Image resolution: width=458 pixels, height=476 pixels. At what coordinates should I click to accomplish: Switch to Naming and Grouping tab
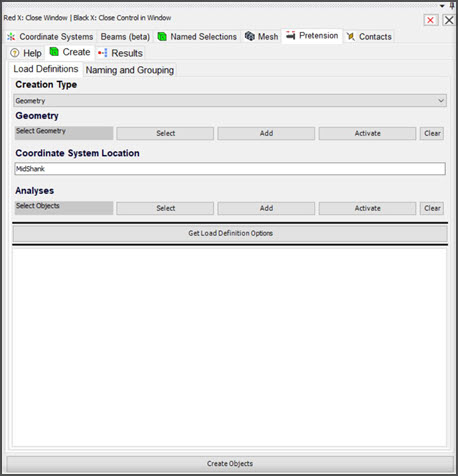(x=130, y=70)
